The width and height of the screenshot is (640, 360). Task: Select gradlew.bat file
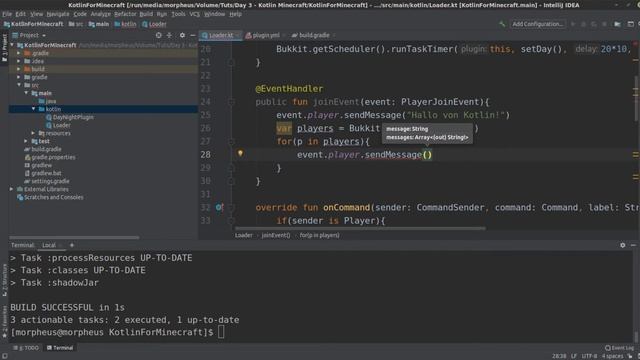(42, 173)
